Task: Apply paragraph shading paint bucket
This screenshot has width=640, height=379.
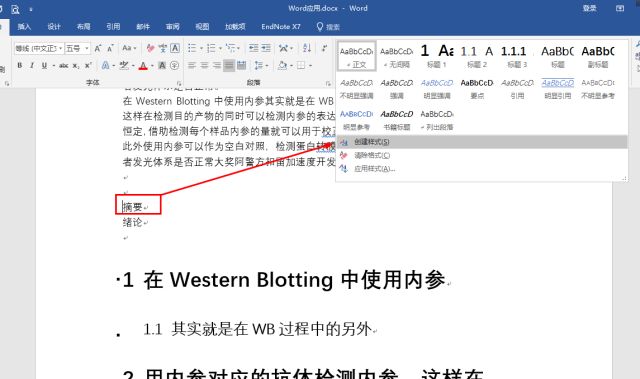Action: pyautogui.click(x=282, y=65)
